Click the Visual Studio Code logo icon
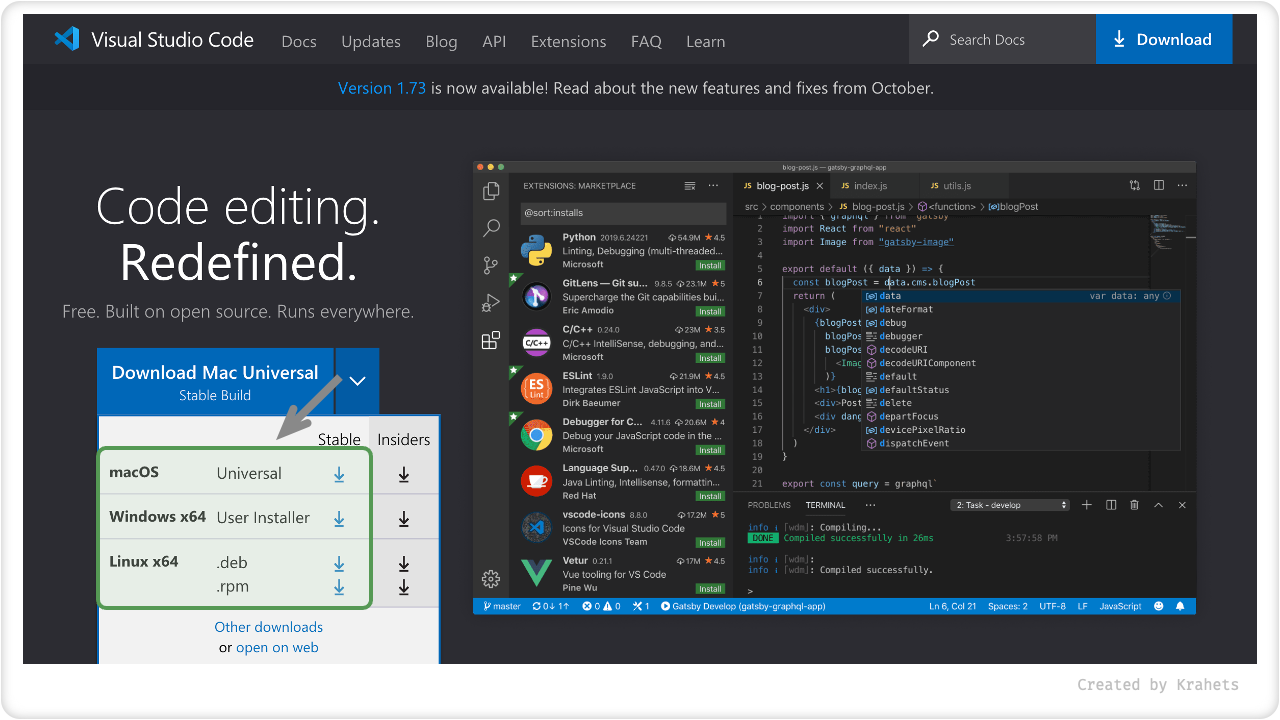 point(67,40)
